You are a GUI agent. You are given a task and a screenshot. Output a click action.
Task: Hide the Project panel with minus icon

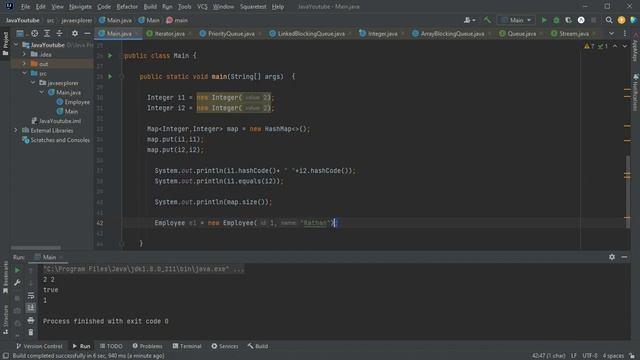click(87, 33)
